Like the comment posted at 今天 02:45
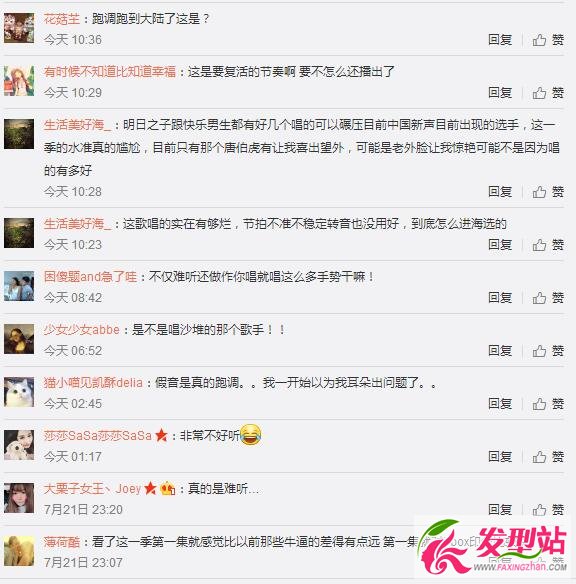 pos(548,403)
